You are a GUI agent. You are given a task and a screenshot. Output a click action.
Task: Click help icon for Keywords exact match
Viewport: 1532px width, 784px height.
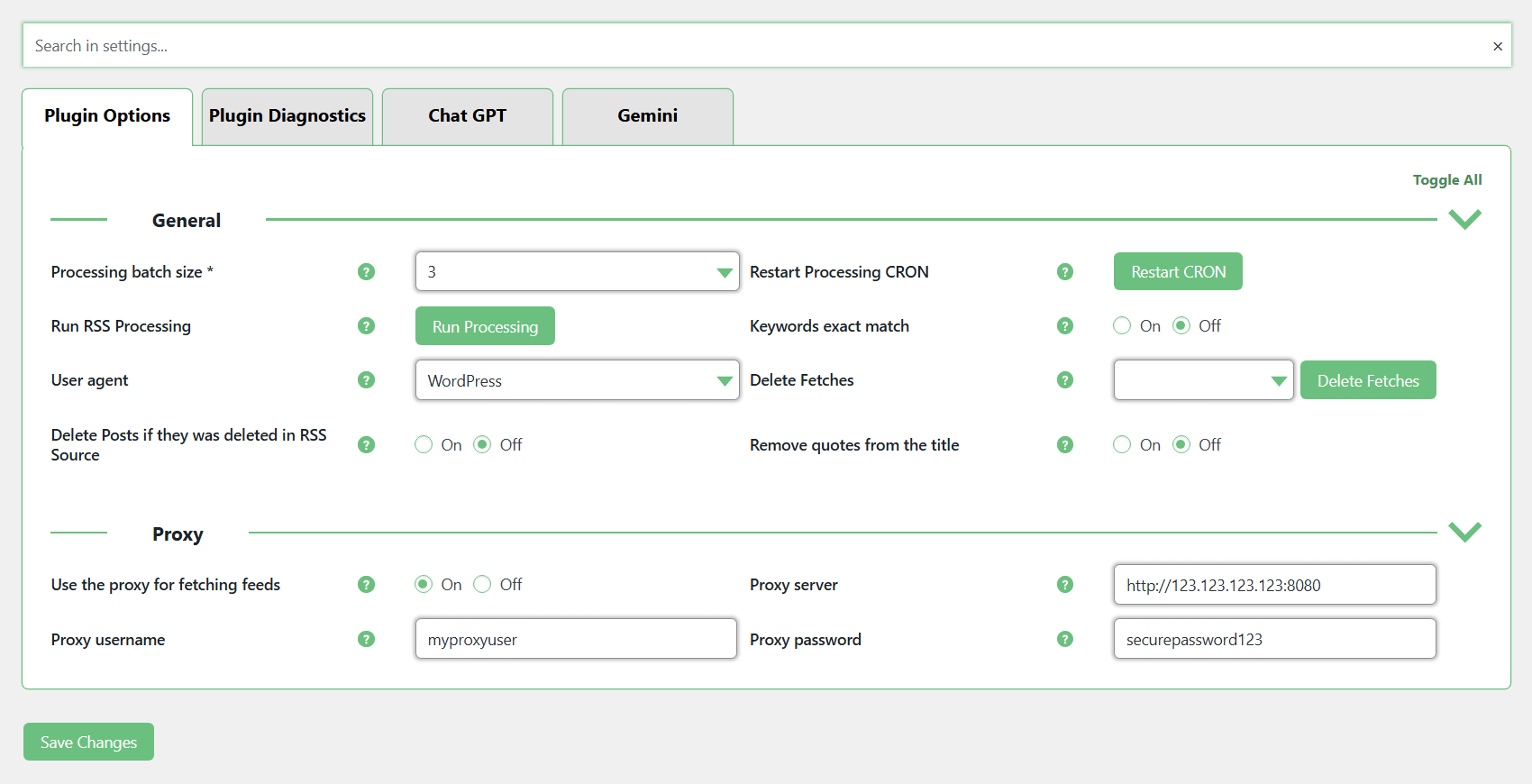[1065, 326]
